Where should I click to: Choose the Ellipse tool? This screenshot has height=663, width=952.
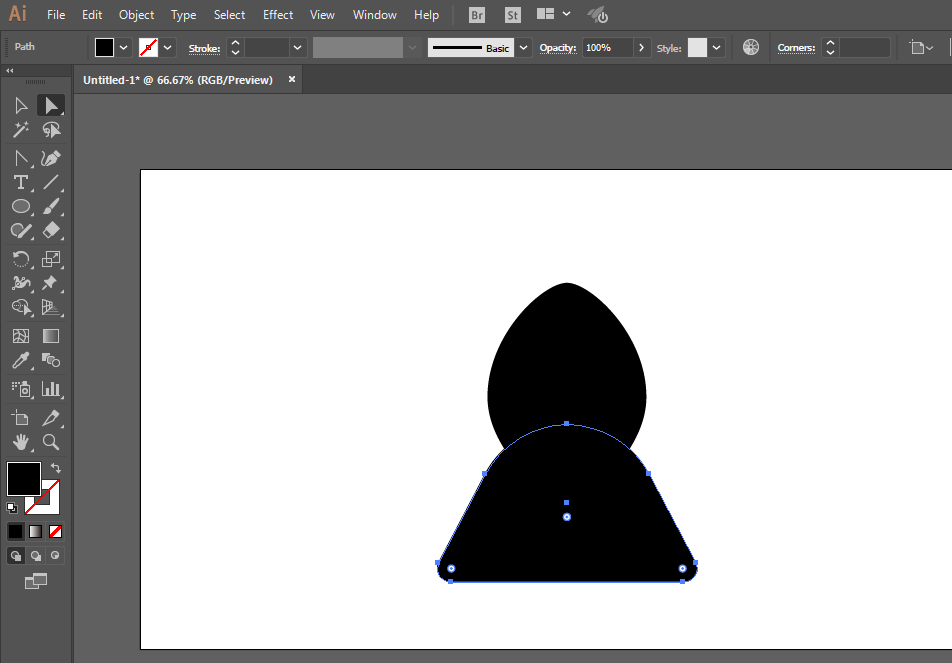20,207
